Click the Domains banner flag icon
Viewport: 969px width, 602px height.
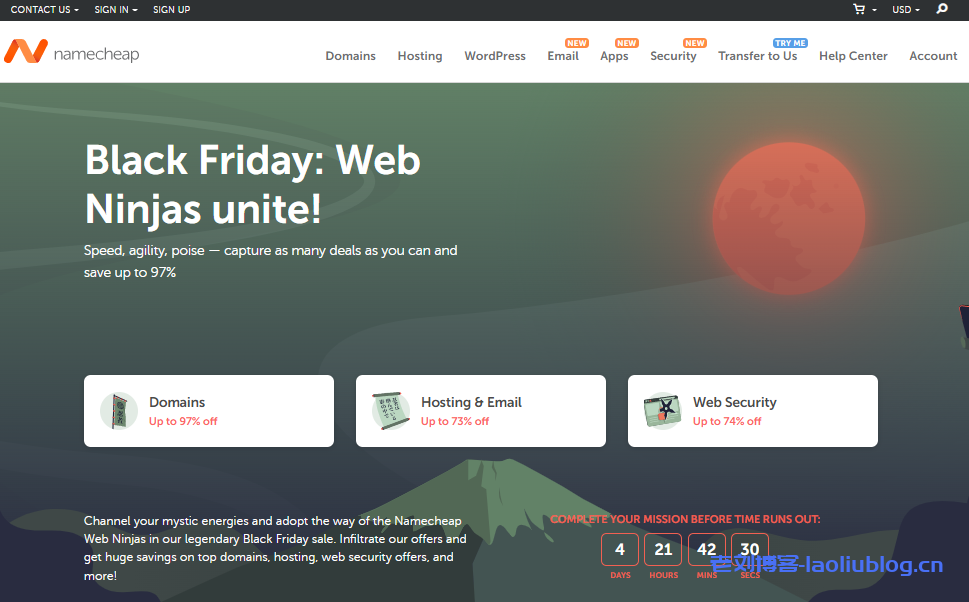pyautogui.click(x=119, y=411)
